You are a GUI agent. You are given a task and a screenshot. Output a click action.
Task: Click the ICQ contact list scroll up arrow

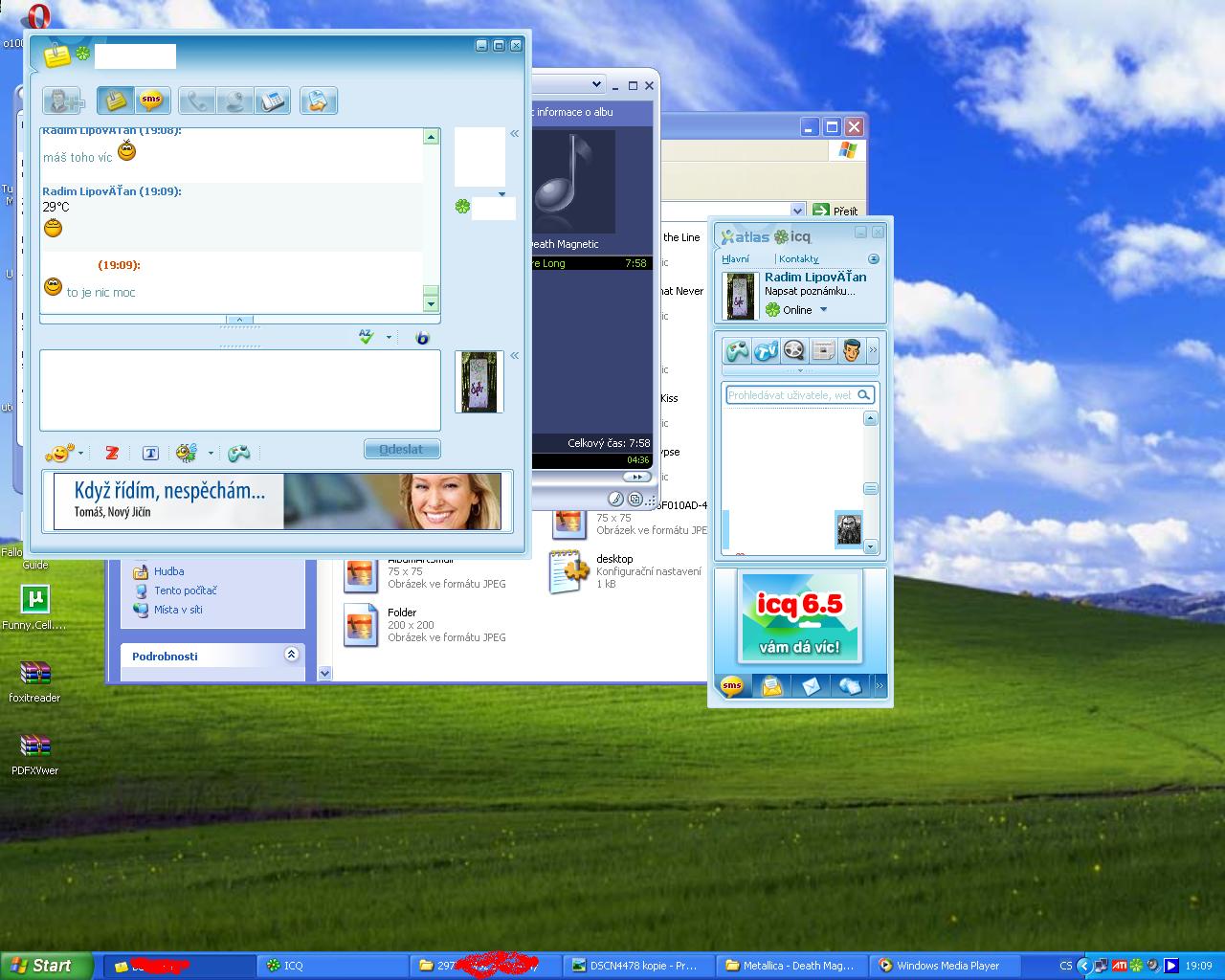(x=870, y=418)
